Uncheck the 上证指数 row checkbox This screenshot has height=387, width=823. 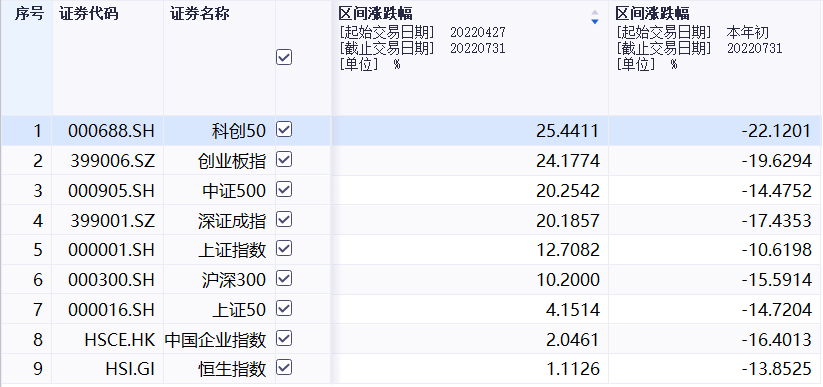(284, 248)
